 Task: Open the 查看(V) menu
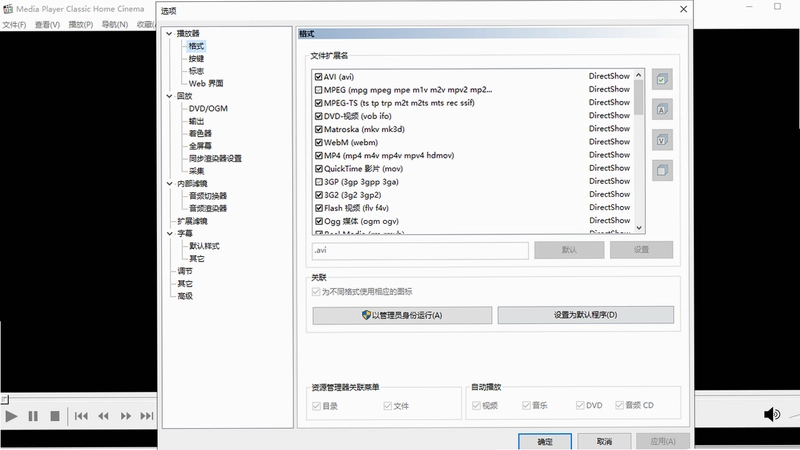[47, 24]
